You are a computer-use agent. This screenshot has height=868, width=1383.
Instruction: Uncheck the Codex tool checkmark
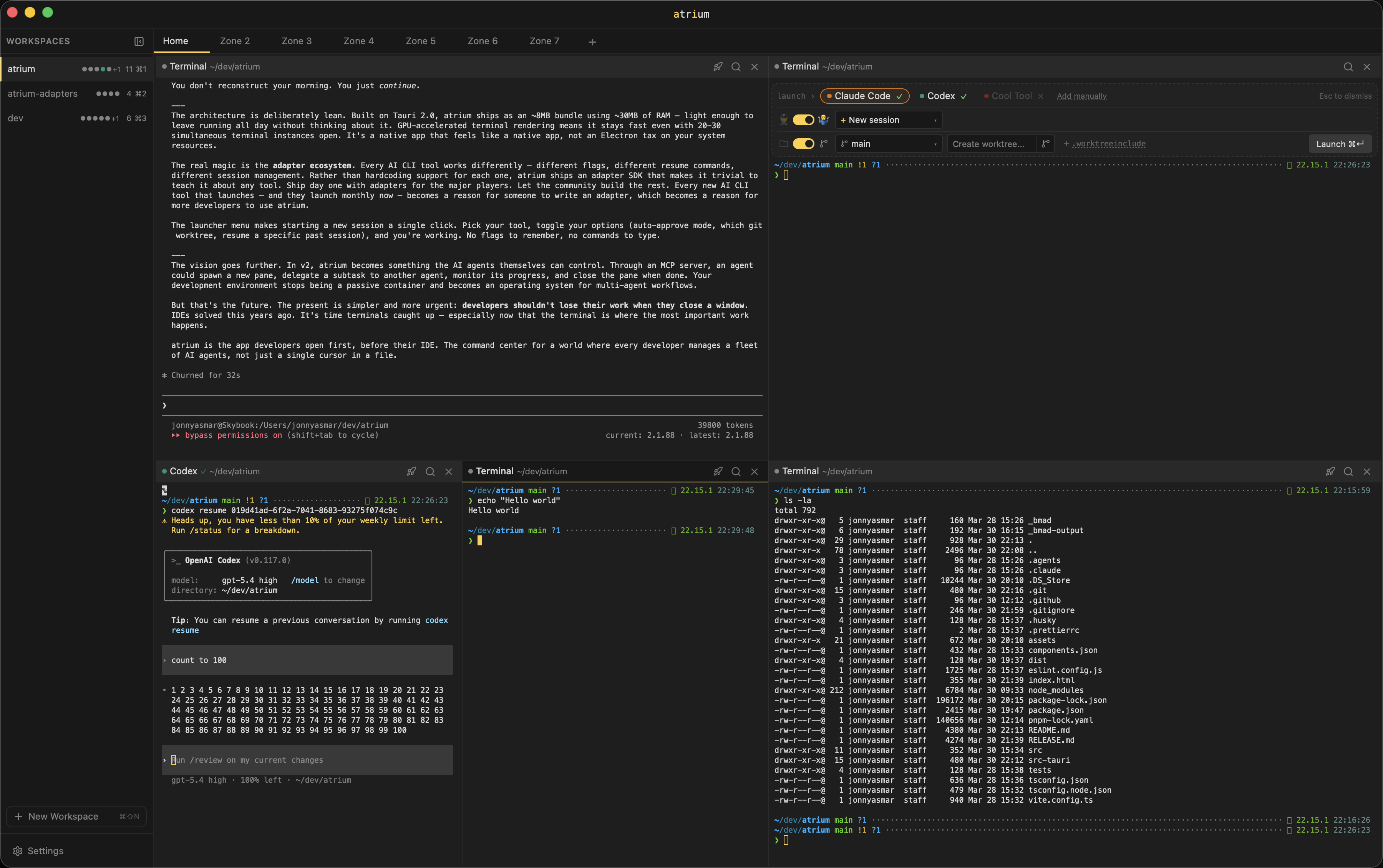click(963, 96)
